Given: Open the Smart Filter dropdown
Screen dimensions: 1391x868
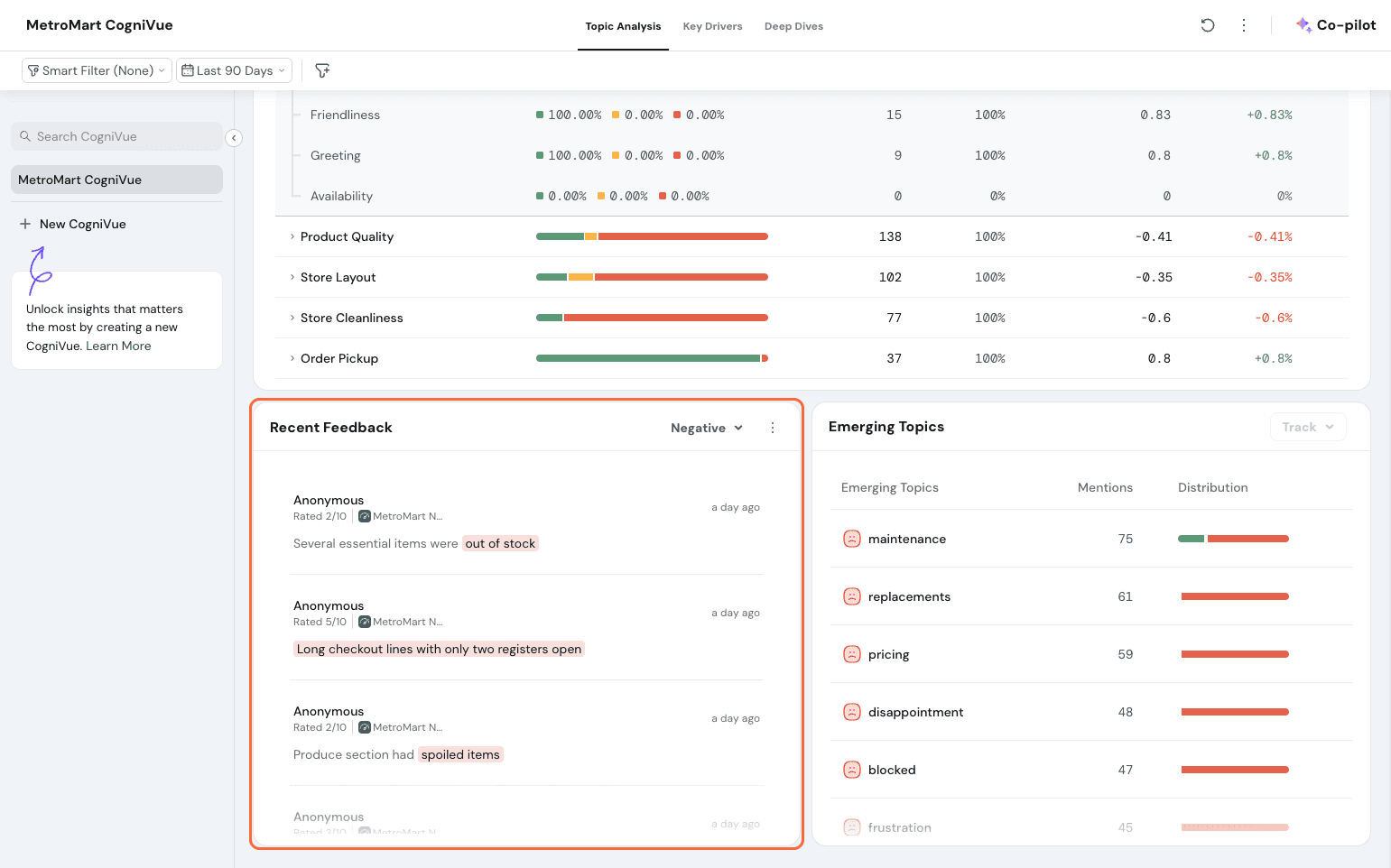Looking at the screenshot, I should coord(97,70).
